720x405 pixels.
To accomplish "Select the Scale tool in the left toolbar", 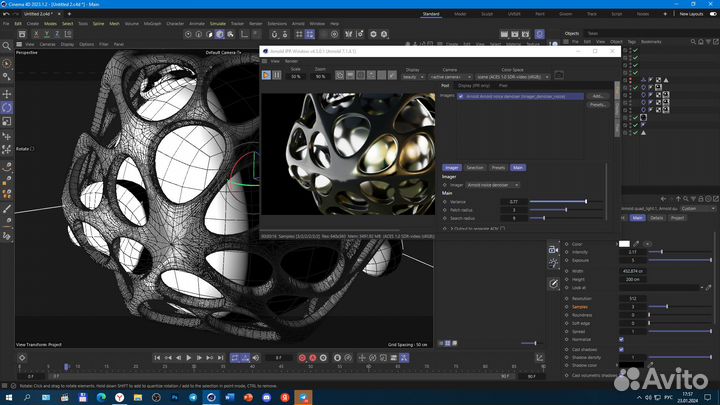I will click(x=7, y=122).
